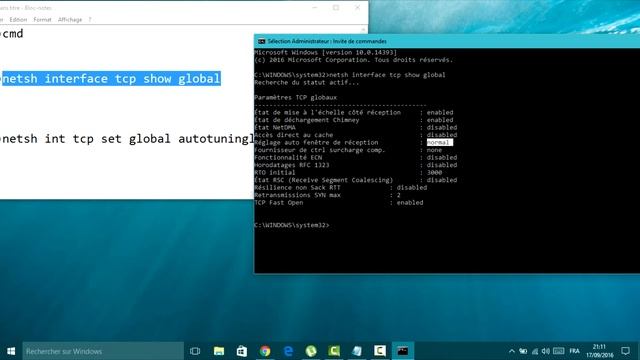The width and height of the screenshot is (640, 360).
Task: Click the Command Prompt window title bar
Action: point(447,41)
